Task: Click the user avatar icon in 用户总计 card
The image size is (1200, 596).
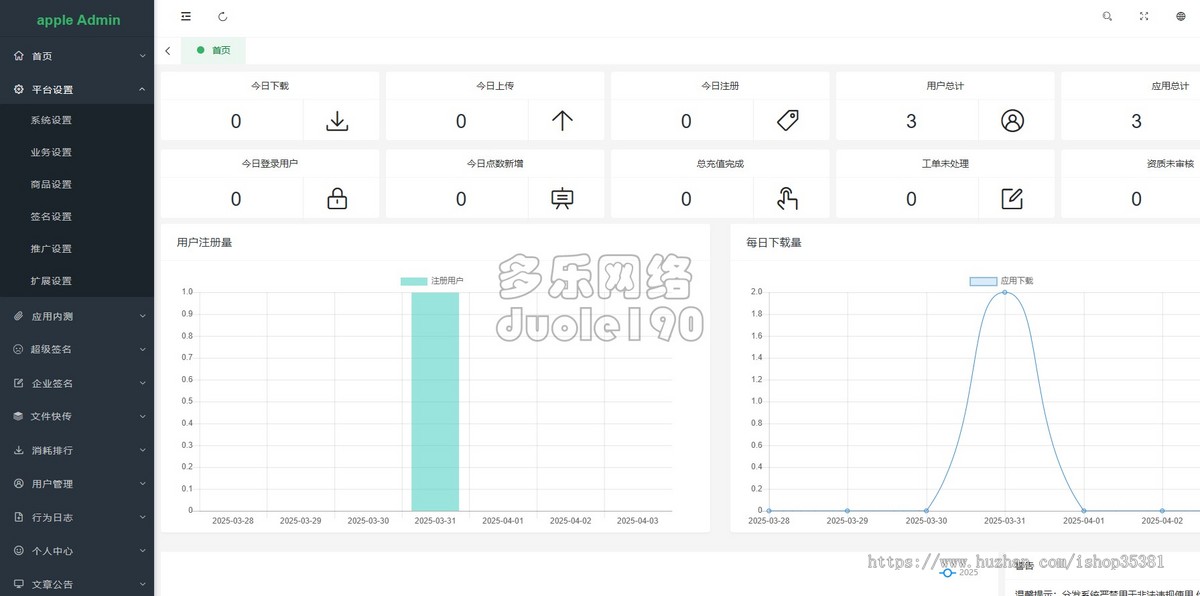Action: point(1013,121)
